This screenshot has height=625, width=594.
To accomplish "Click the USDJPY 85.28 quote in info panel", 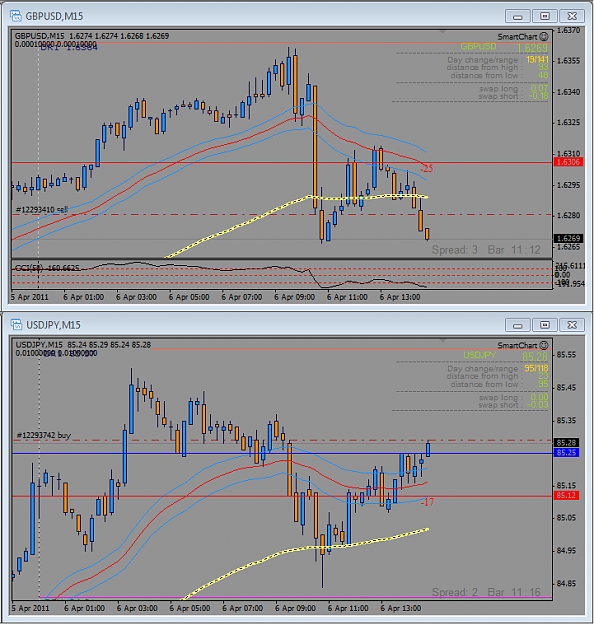I will [x=535, y=357].
